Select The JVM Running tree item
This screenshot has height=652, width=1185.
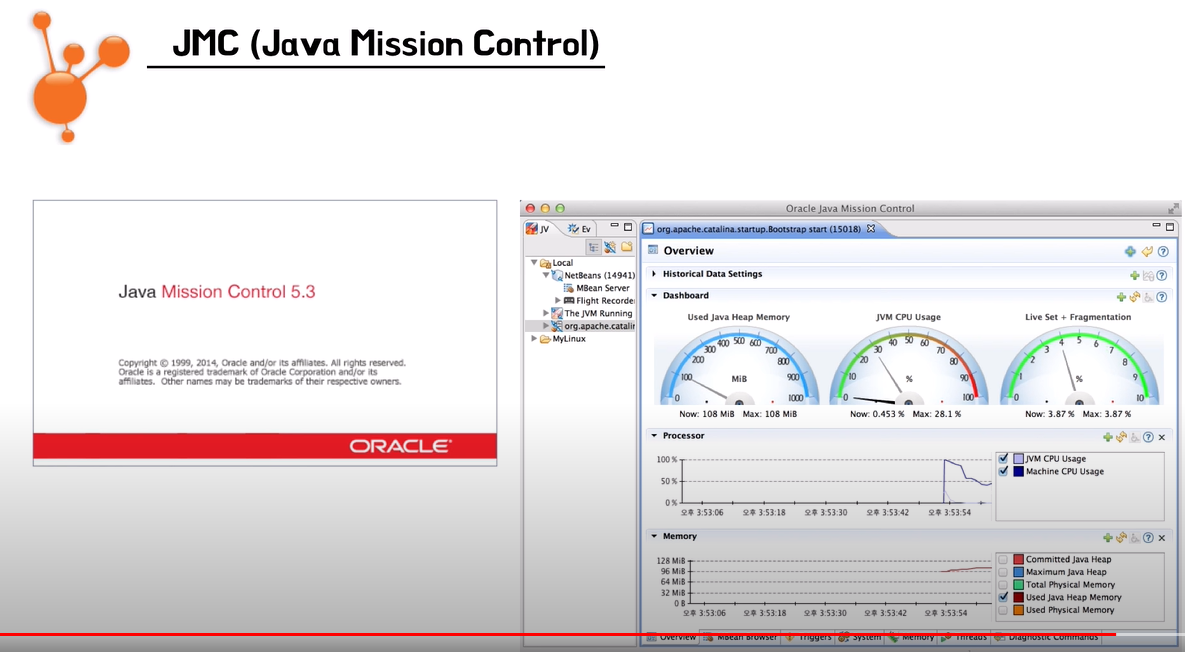[592, 313]
